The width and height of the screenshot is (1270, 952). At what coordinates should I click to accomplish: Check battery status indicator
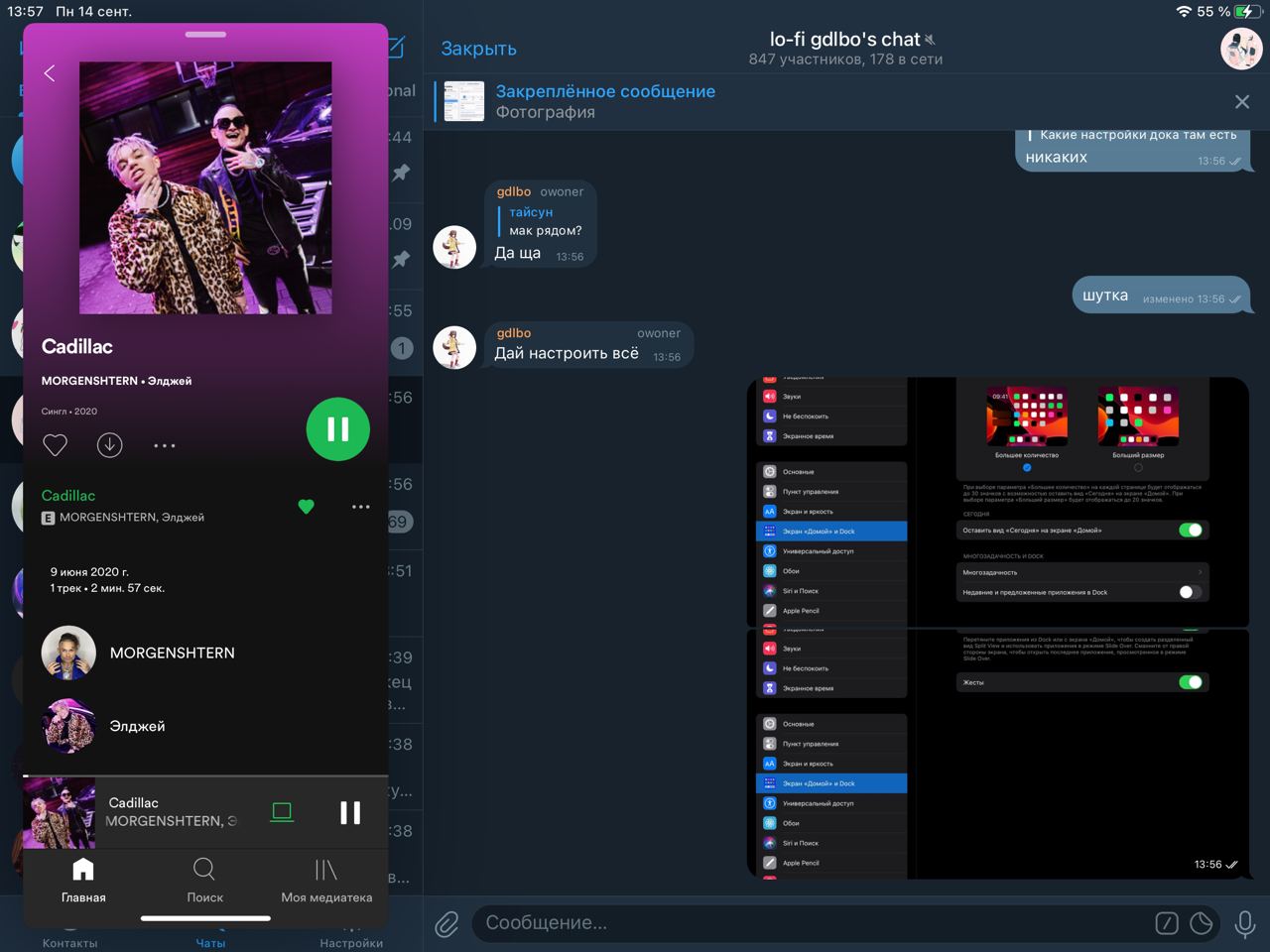point(1246,11)
